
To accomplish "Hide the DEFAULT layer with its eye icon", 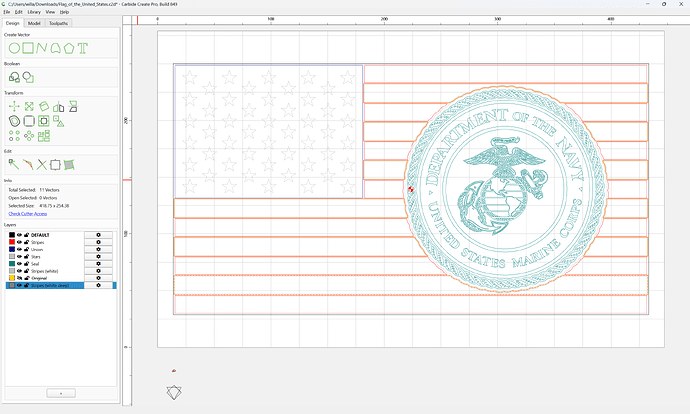I will [x=19, y=235].
